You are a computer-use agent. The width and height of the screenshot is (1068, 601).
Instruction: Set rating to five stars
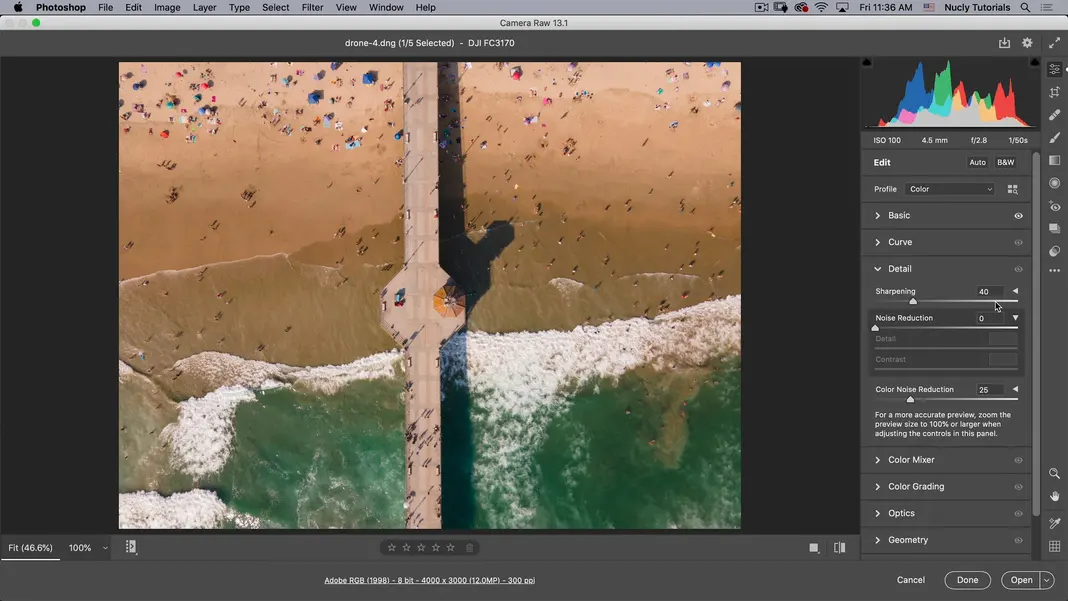click(x=450, y=548)
